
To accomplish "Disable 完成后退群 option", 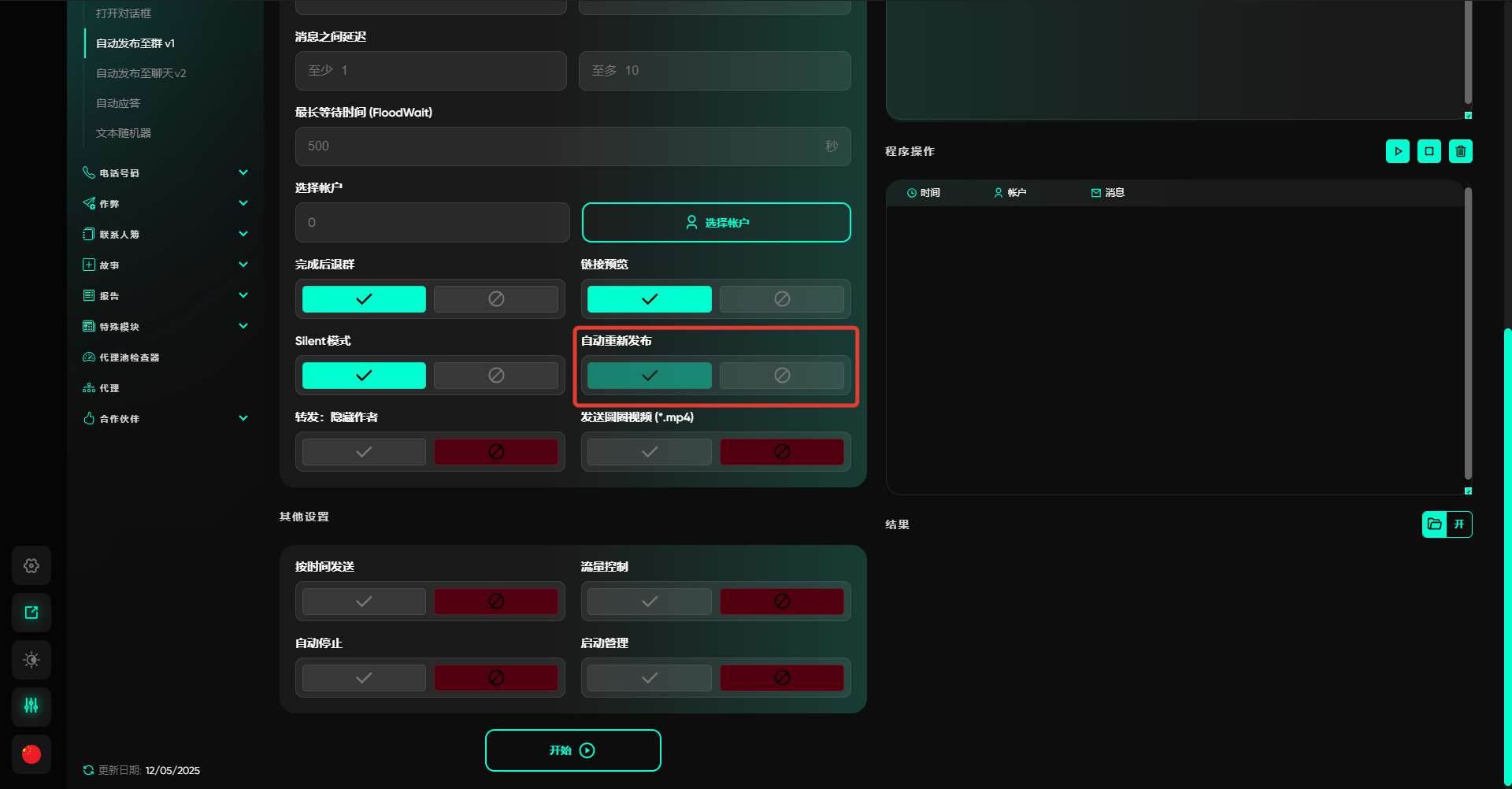I will pos(495,299).
